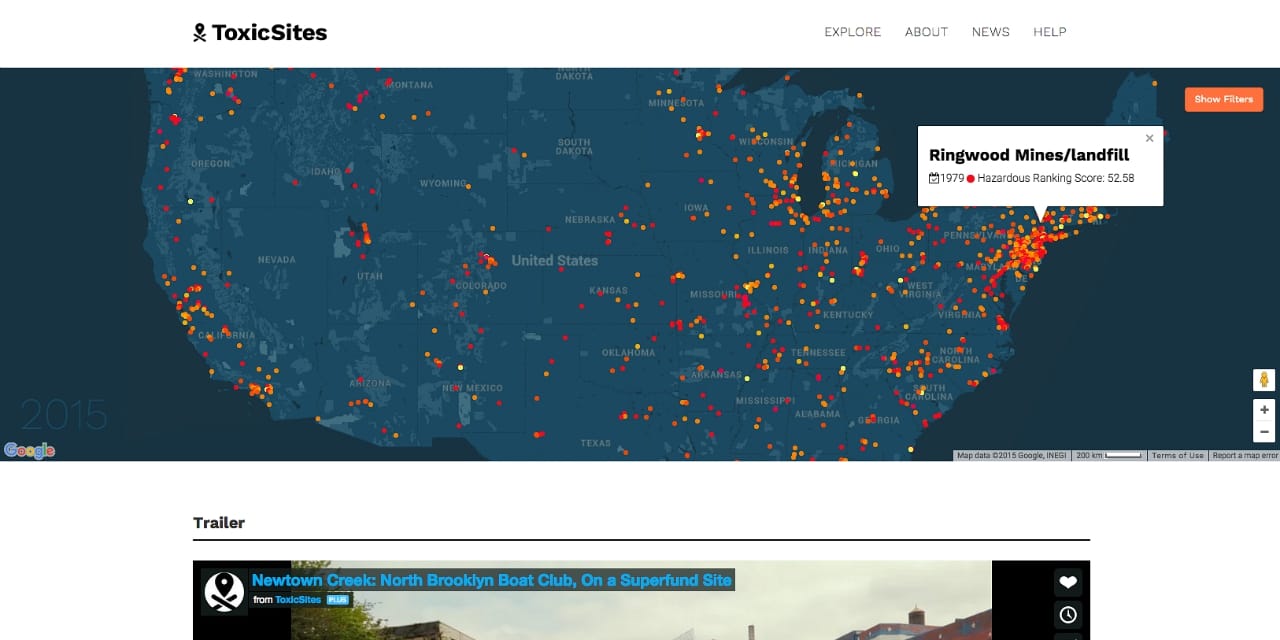
Task: Open the ABOUT page
Action: [x=926, y=32]
